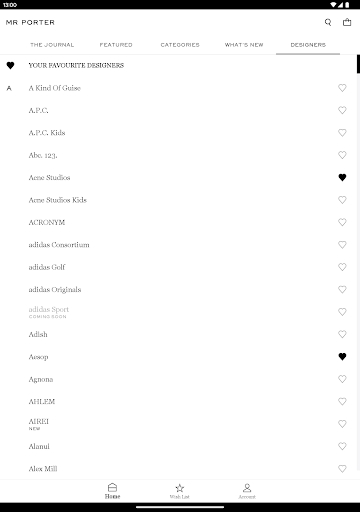Screen dimensions: 360x512
Task: Open the search icon in header
Action: click(328, 22)
